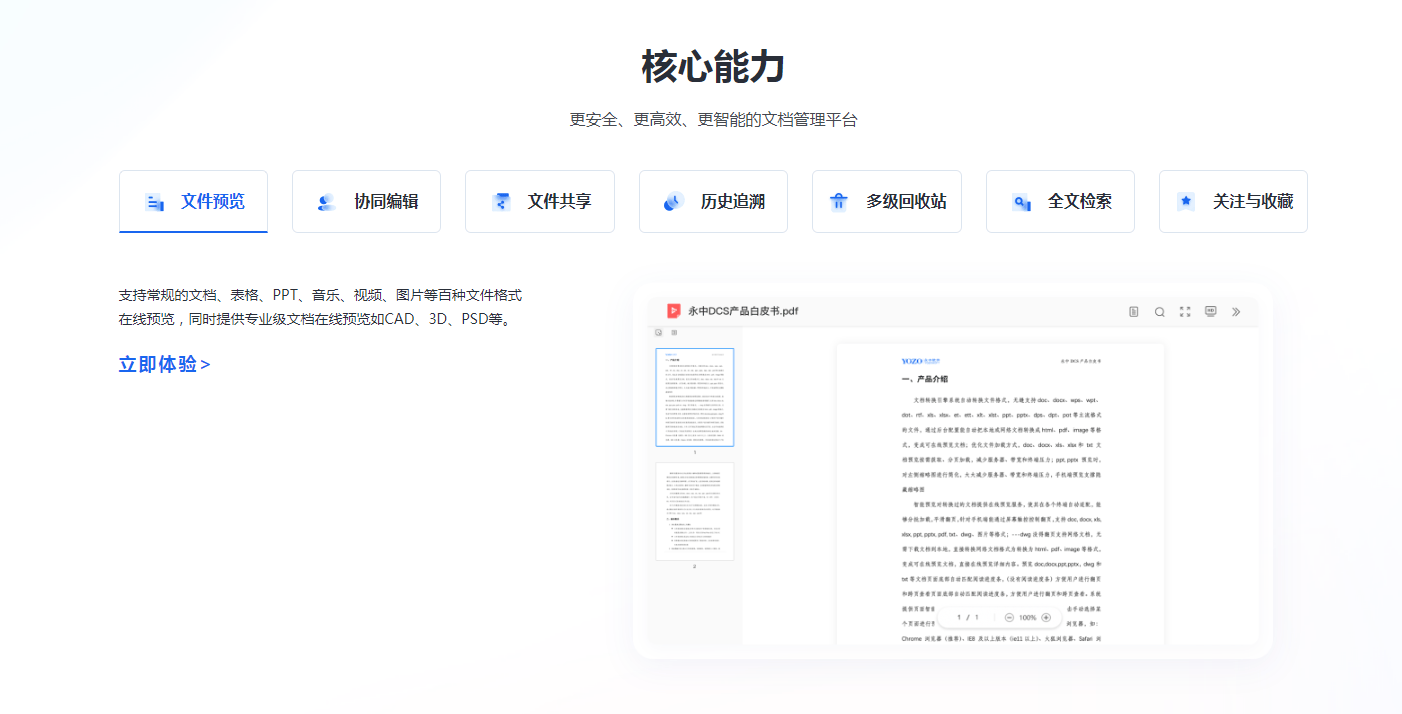Select the thumbnail grid icon in viewer sidebar
Image resolution: width=1402 pixels, height=714 pixels.
[674, 333]
